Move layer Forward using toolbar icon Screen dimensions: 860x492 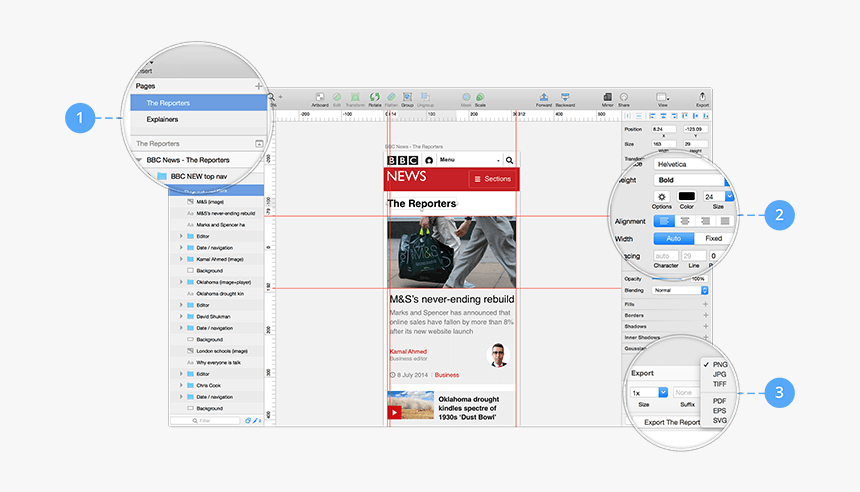coord(544,97)
